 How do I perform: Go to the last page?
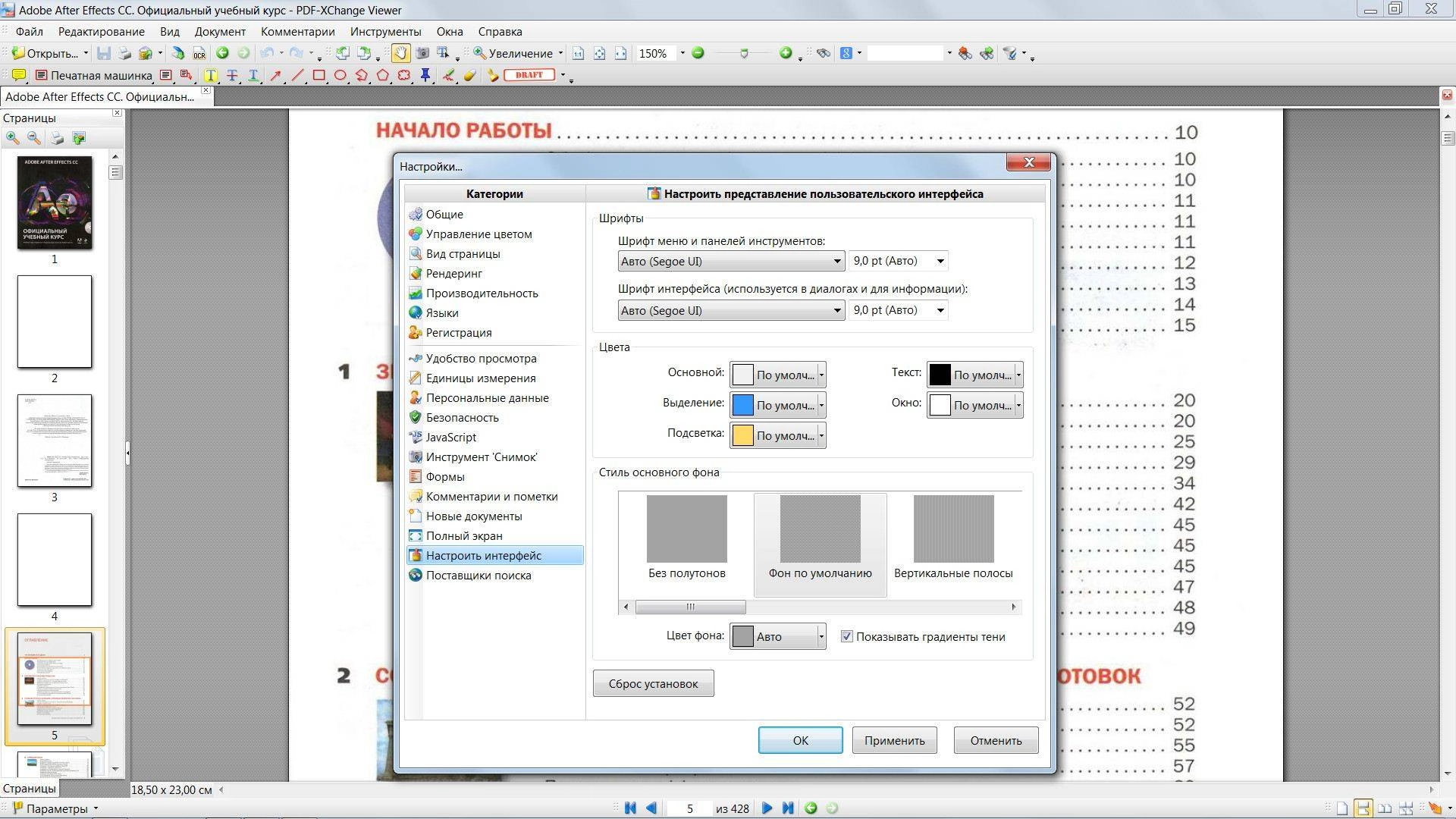(x=788, y=808)
